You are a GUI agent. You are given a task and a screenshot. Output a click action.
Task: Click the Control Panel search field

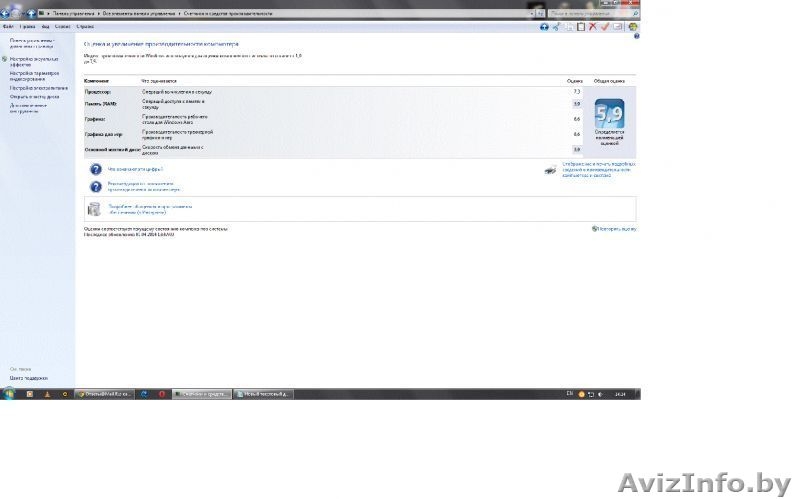590,13
